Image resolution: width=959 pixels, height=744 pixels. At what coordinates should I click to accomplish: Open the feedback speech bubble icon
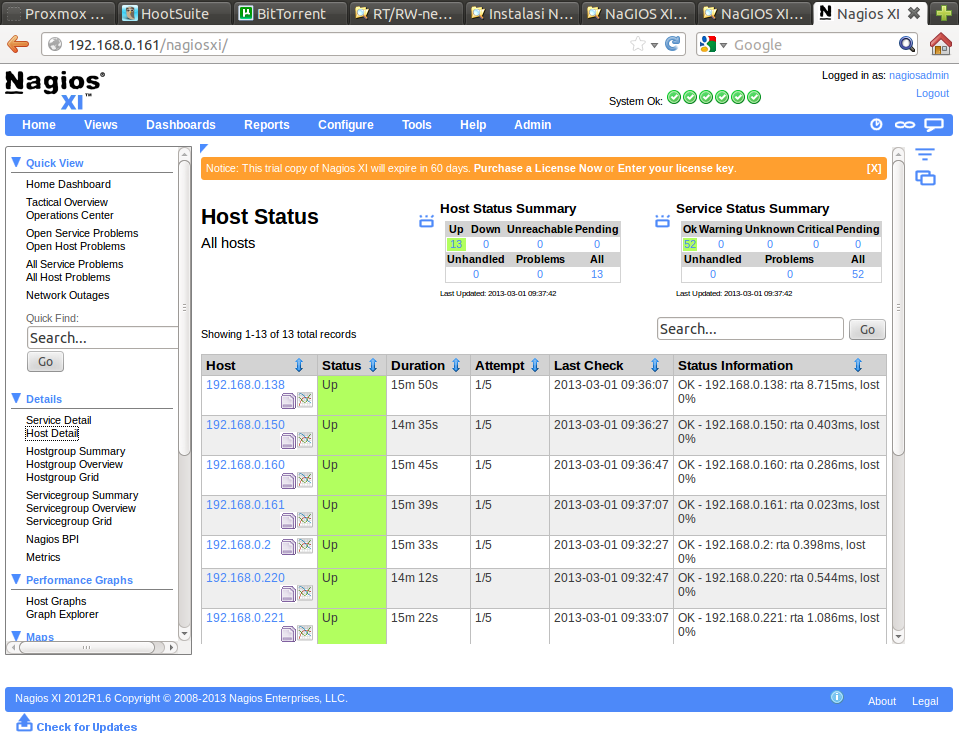click(933, 125)
